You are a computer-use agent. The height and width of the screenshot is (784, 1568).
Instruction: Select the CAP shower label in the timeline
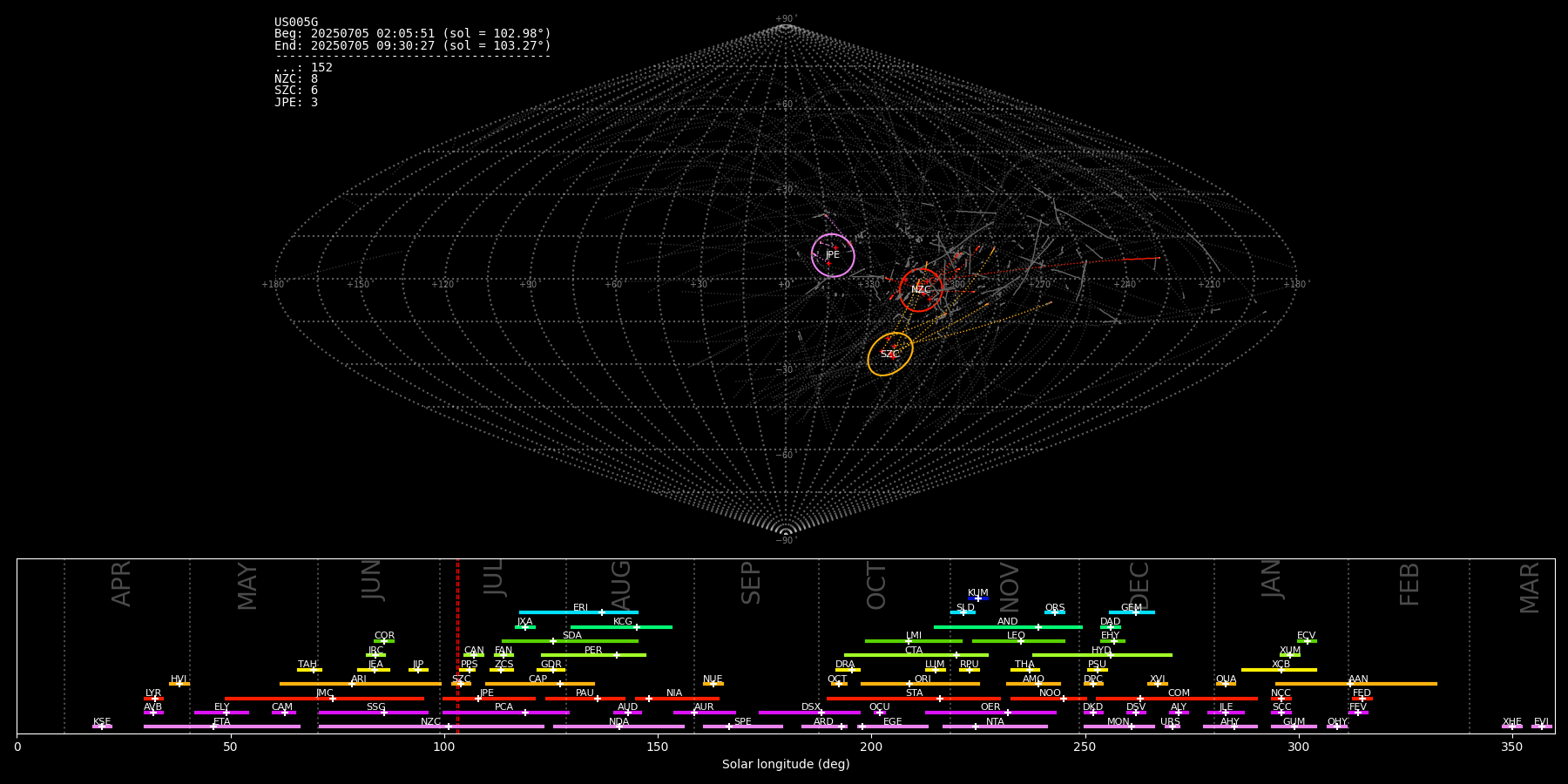coord(538,679)
